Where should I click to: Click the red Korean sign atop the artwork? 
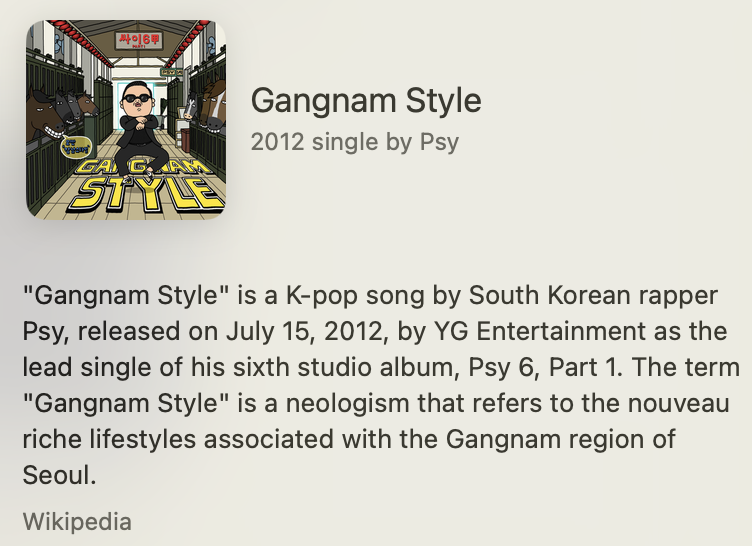[139, 40]
